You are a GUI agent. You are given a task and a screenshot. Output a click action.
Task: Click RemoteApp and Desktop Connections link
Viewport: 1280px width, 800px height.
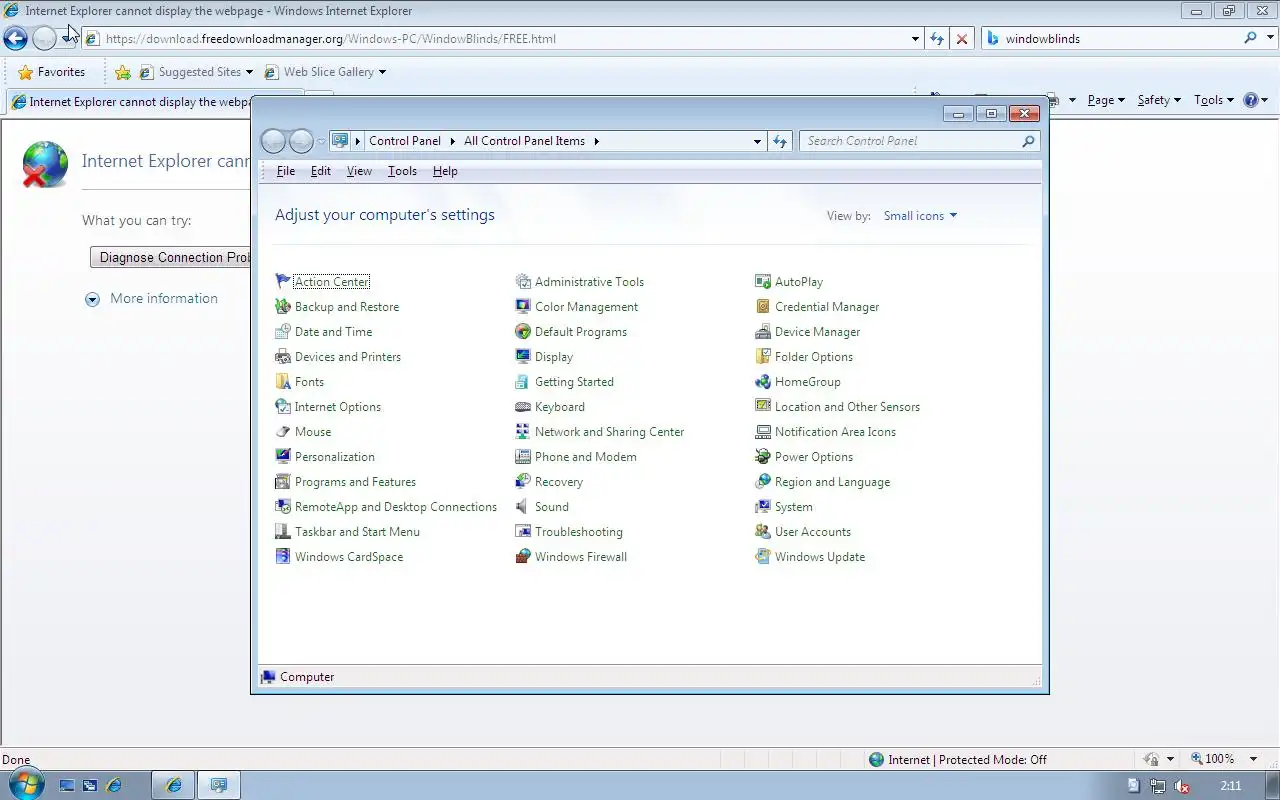(395, 507)
